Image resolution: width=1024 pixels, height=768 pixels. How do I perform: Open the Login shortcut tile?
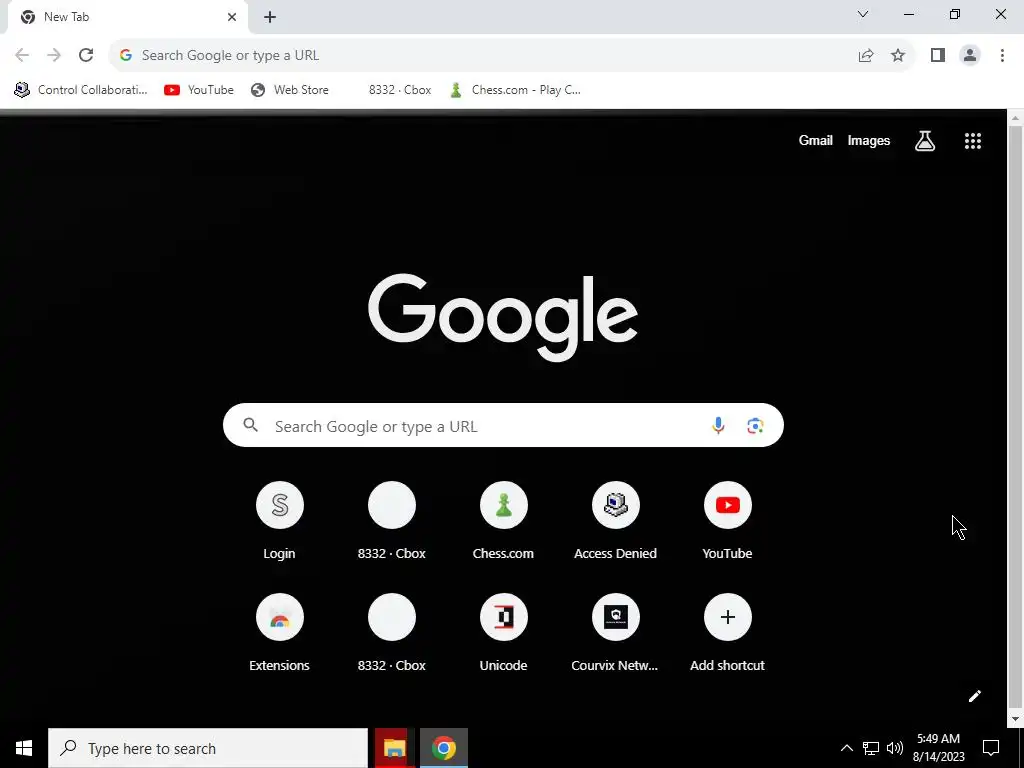(280, 520)
